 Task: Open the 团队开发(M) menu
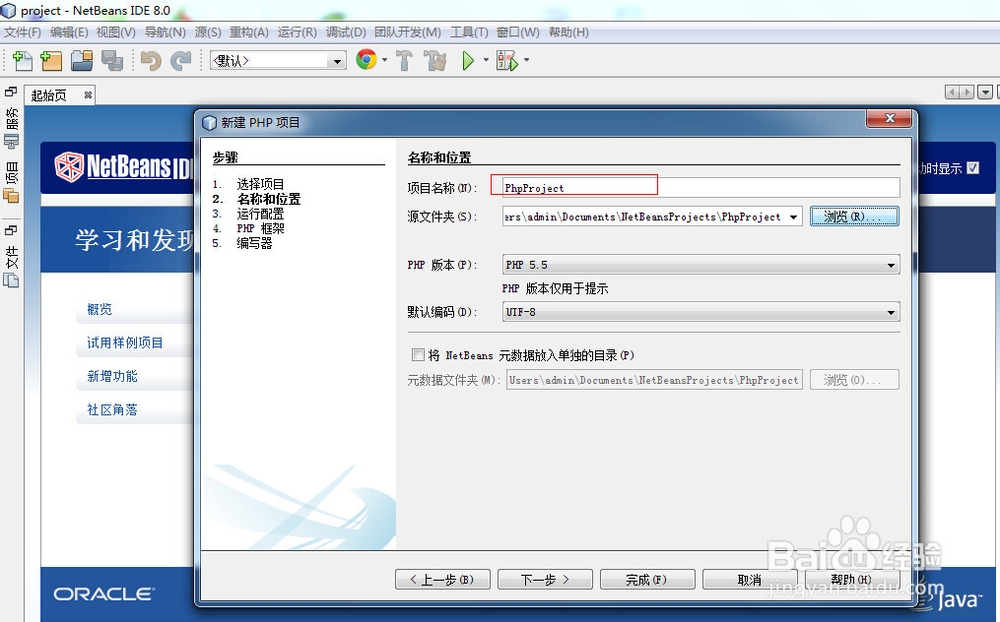tap(408, 32)
